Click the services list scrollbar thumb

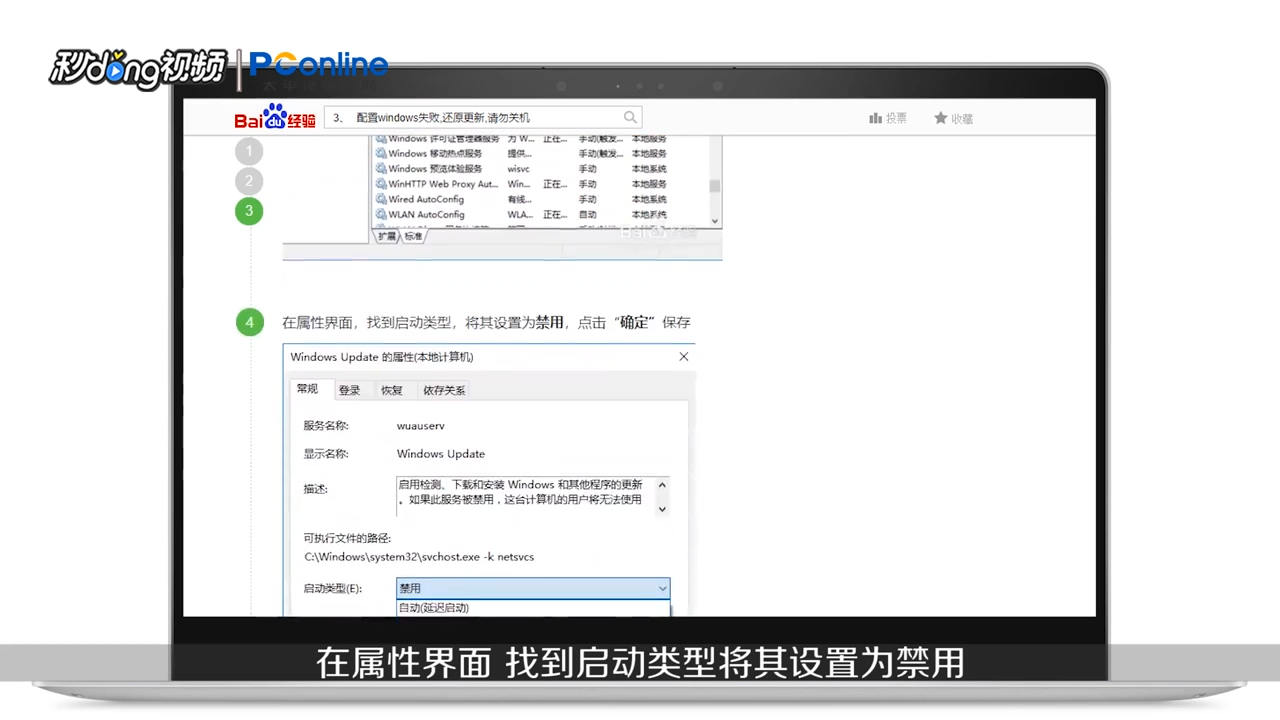point(714,186)
